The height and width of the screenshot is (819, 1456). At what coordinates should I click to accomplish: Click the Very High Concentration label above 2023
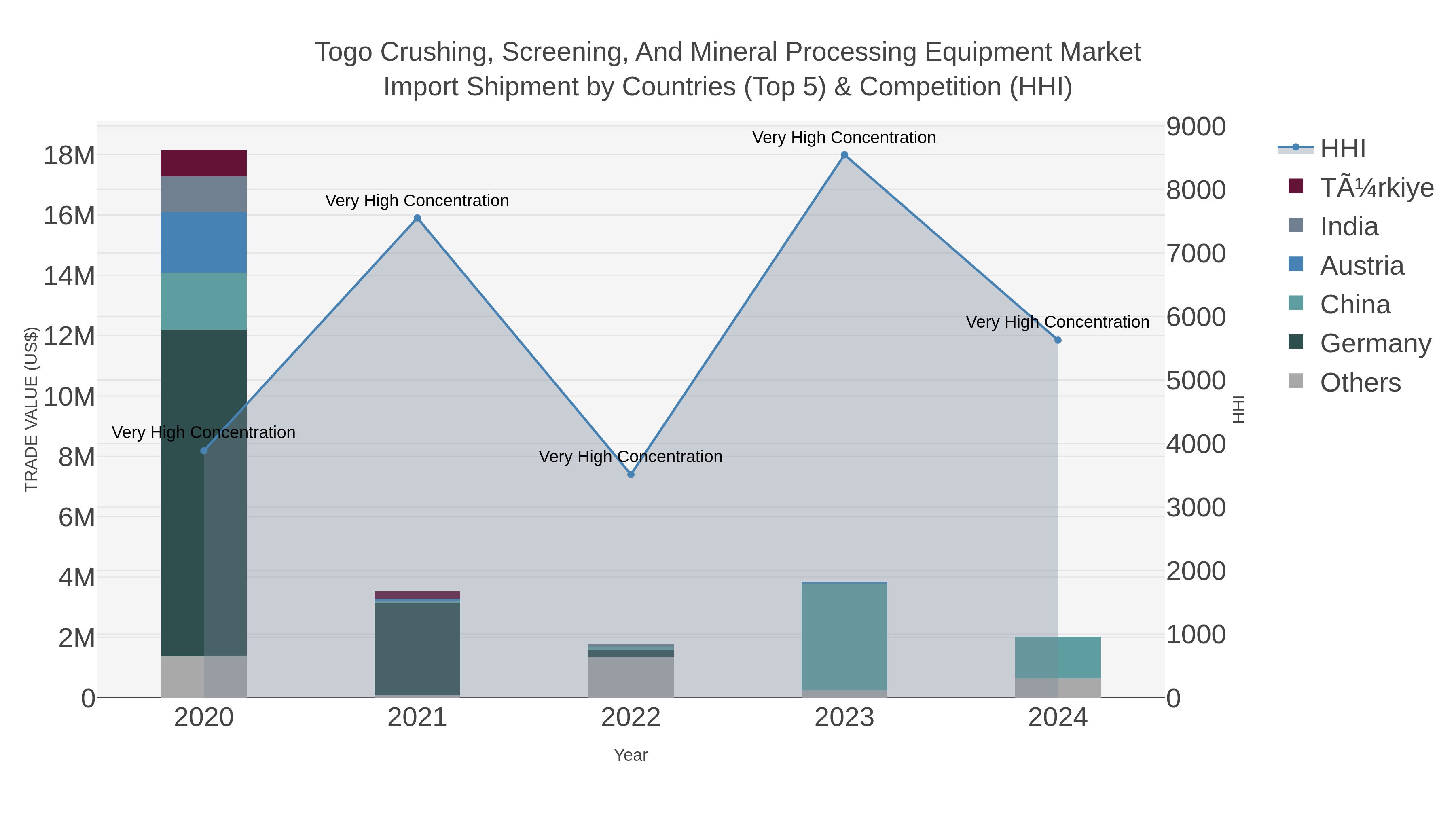coord(844,138)
